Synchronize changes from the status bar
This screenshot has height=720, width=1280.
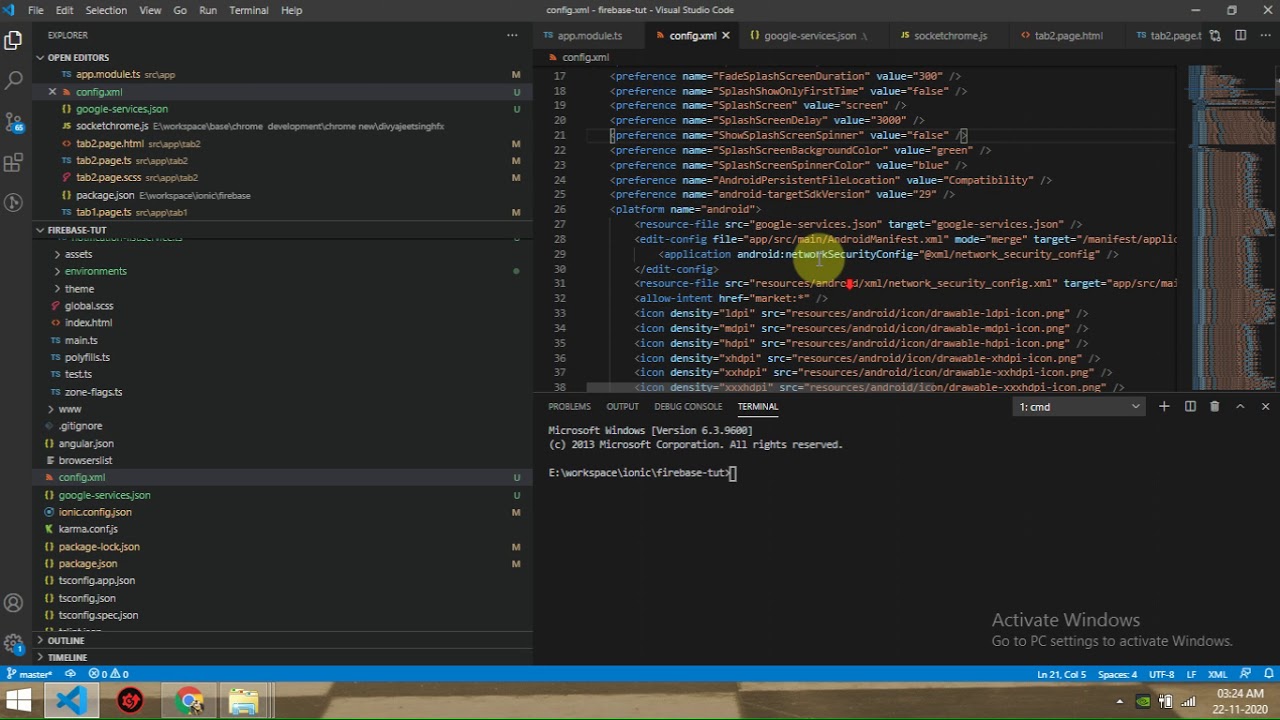click(70, 674)
